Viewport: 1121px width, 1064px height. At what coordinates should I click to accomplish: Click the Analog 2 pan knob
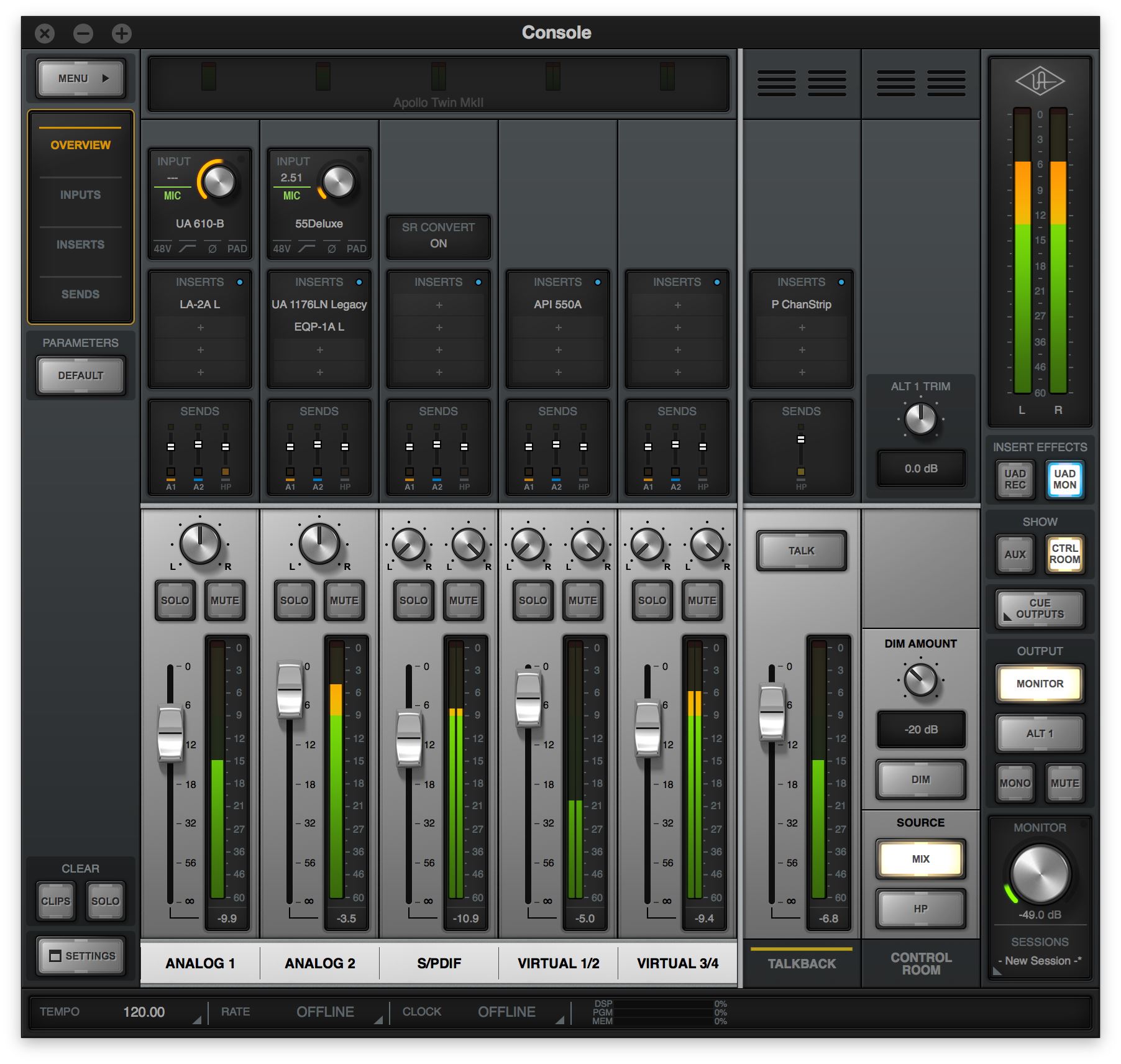pos(319,543)
